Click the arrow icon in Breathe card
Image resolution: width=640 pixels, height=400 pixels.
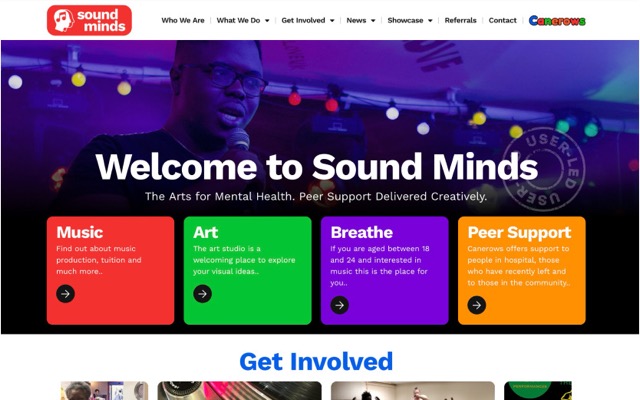340,305
